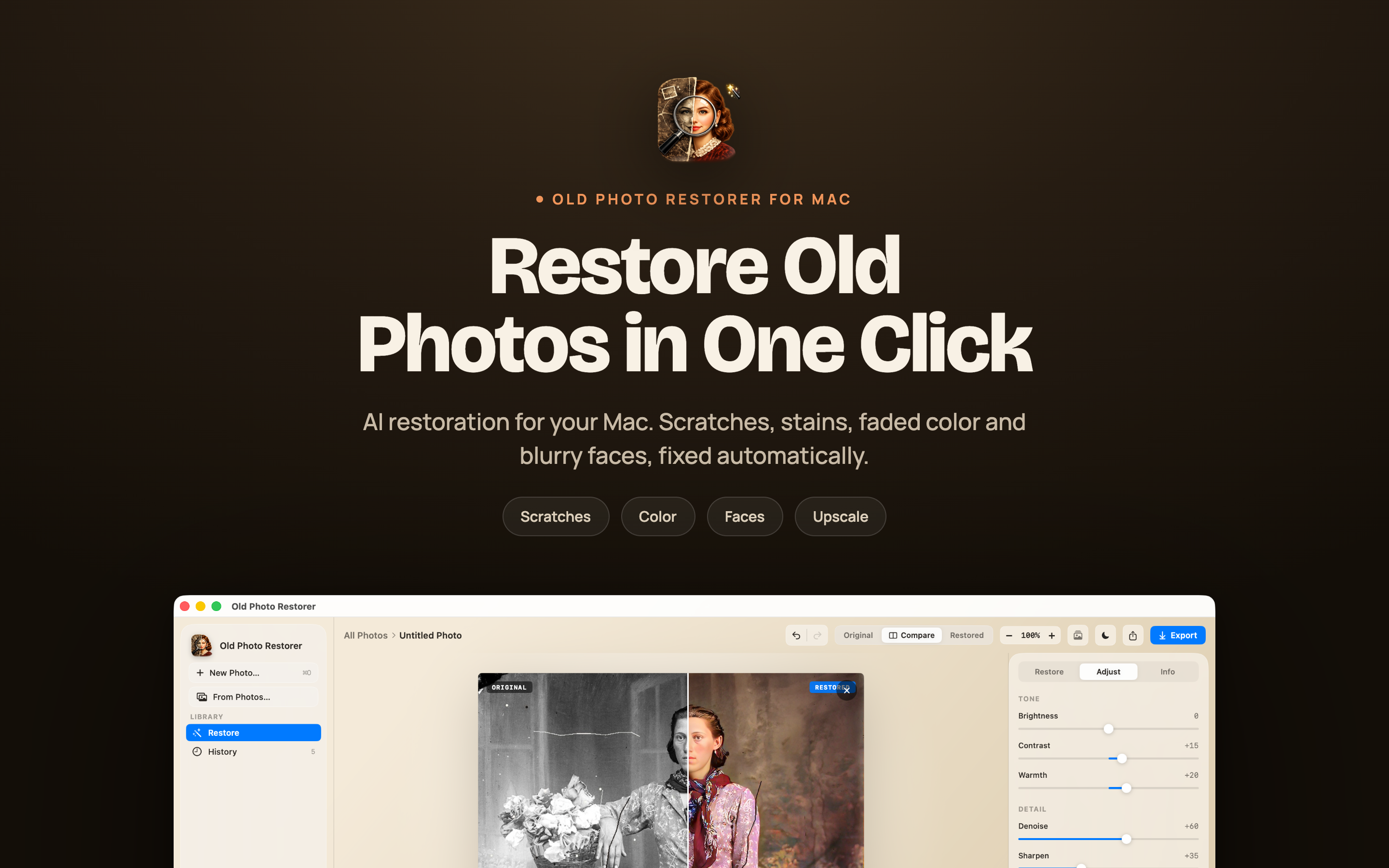Click the yellow window minimize button

tap(200, 606)
